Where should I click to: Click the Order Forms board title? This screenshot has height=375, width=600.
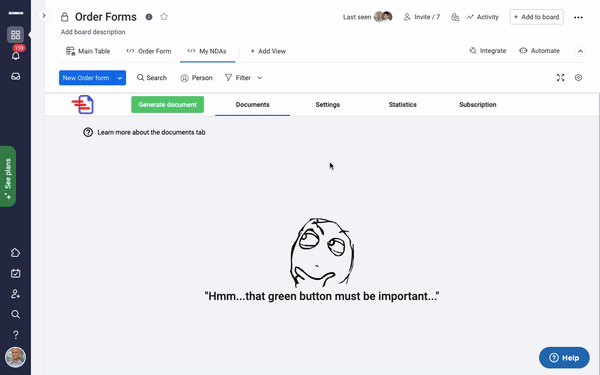[106, 17]
